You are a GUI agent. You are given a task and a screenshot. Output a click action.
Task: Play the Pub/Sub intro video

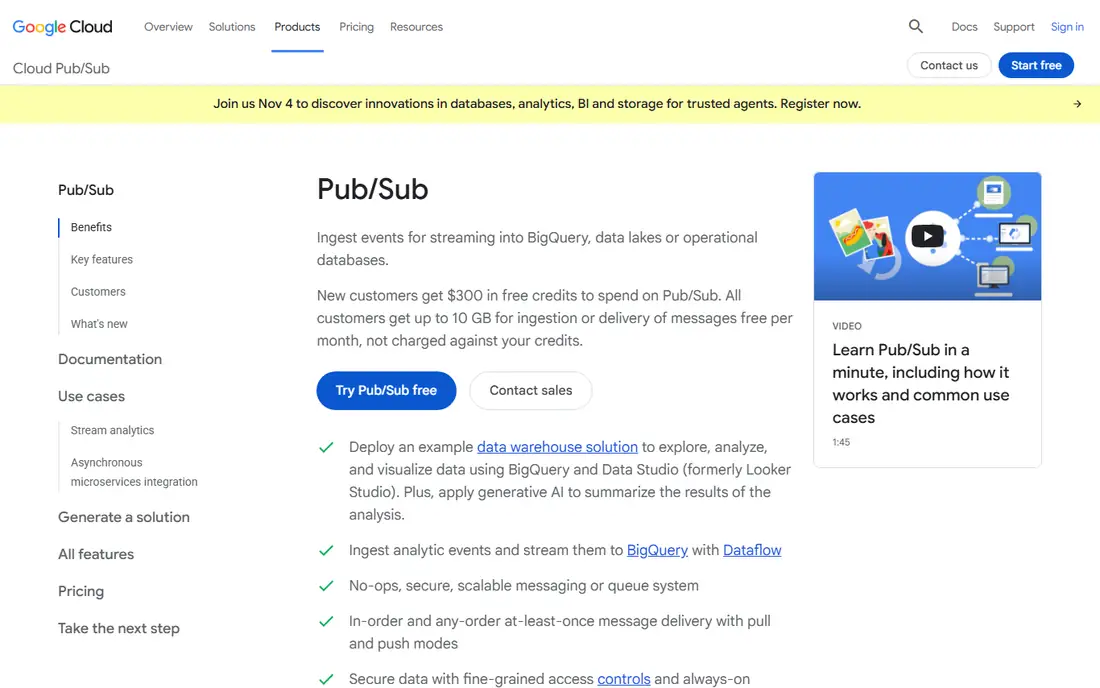[x=927, y=236]
